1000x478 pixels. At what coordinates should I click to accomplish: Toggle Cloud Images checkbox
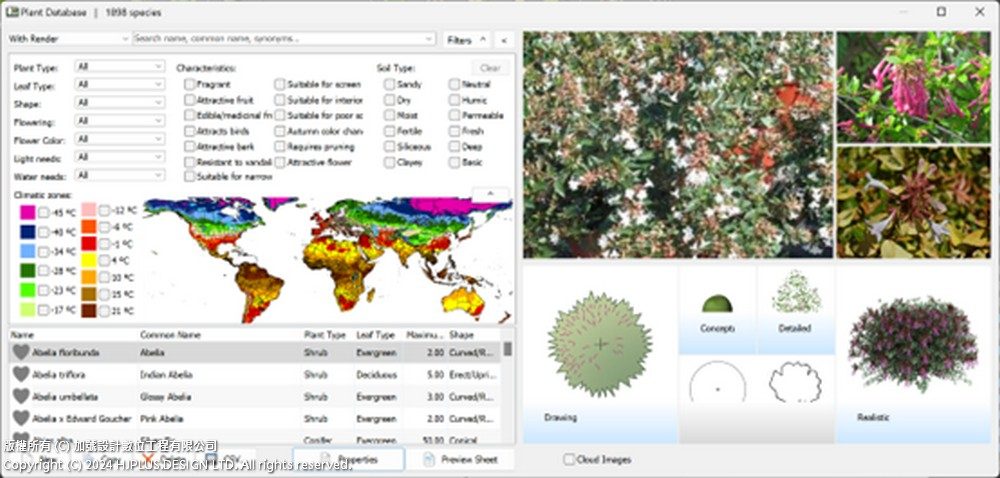[x=569, y=460]
